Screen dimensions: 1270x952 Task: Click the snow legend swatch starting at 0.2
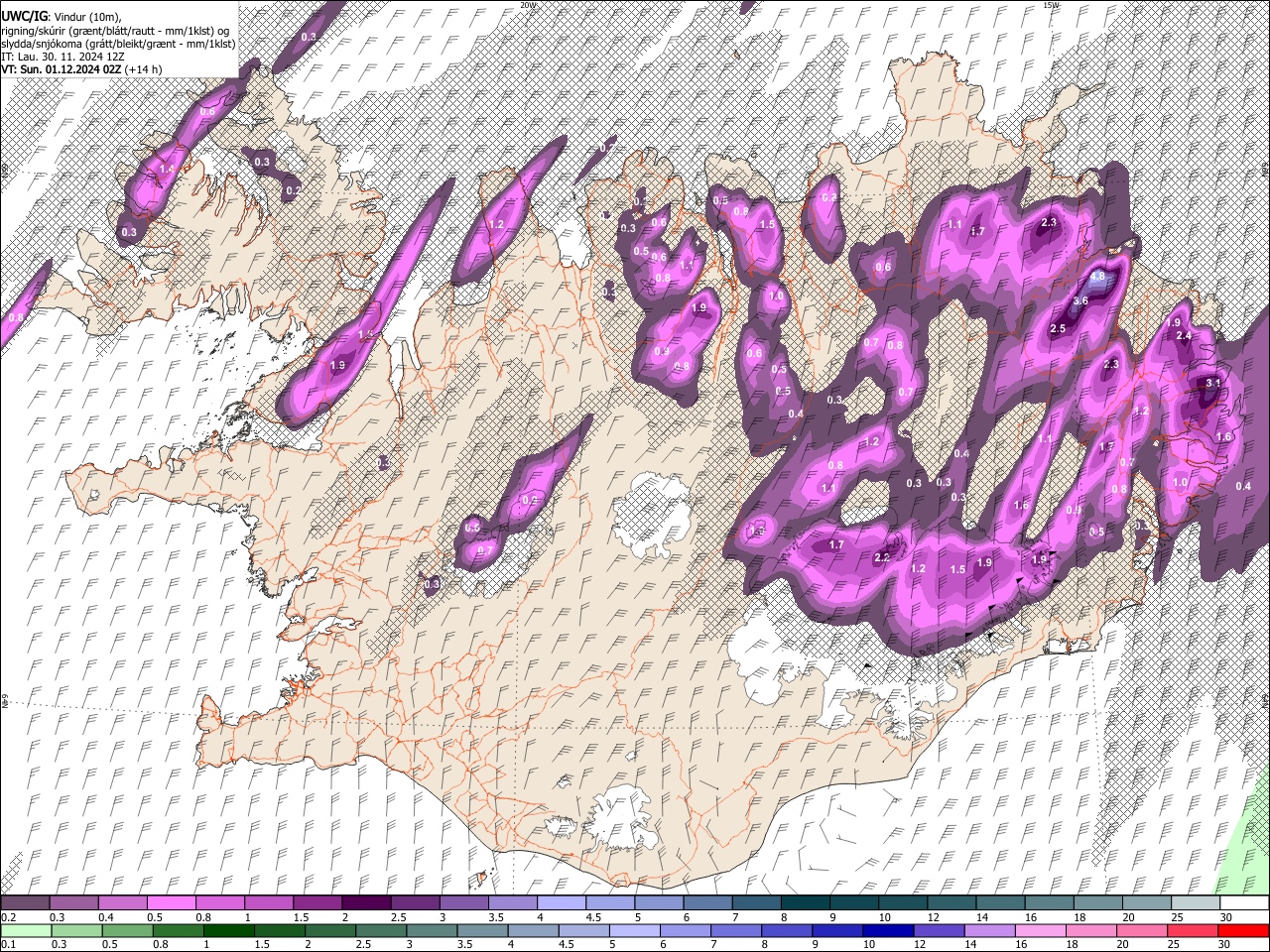(26, 903)
